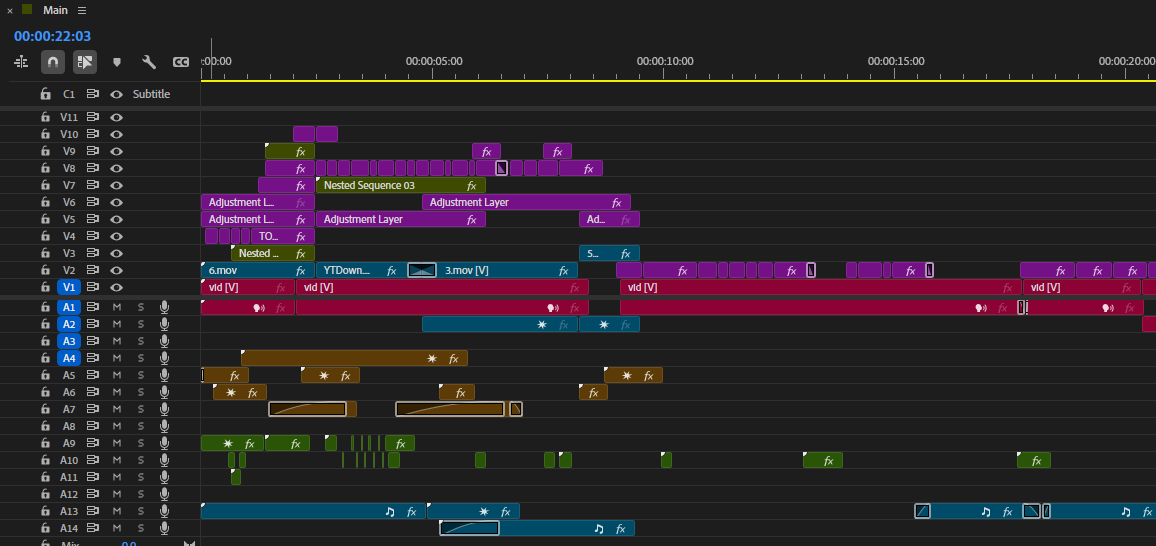Select track header V7 label
Viewport: 1156px width, 546px height.
(x=69, y=185)
